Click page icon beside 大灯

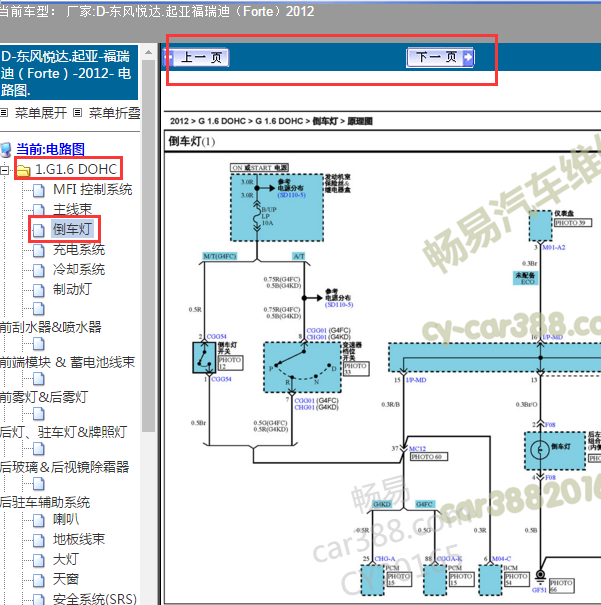point(39,560)
